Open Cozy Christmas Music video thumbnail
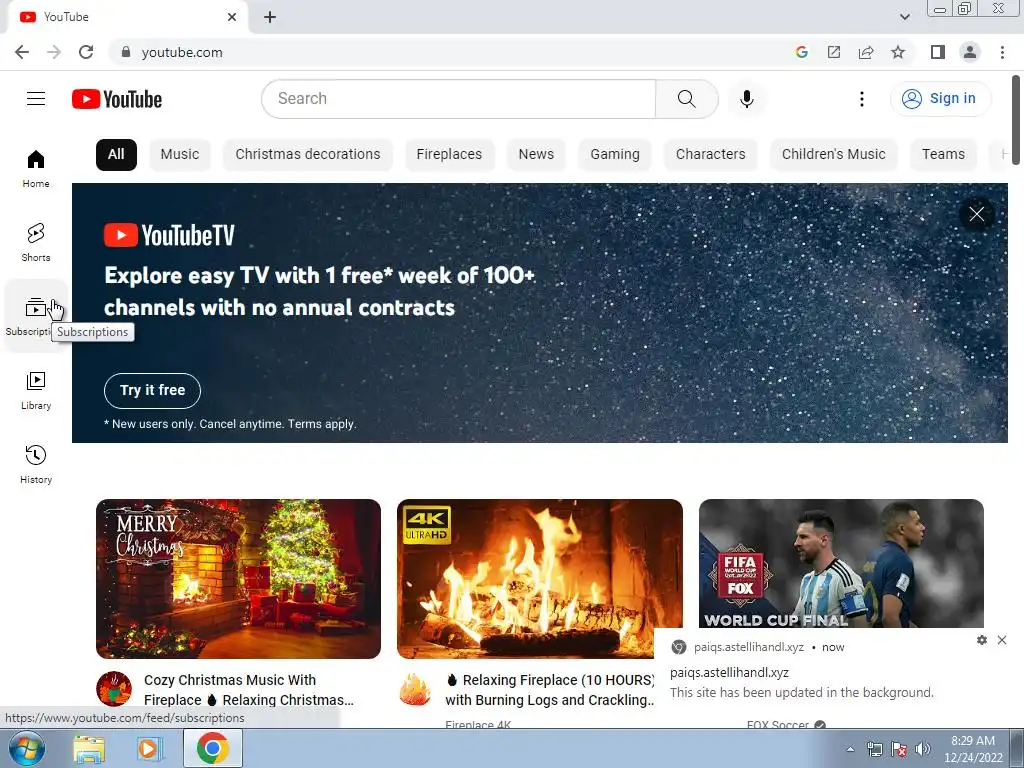The width and height of the screenshot is (1024, 768). click(x=238, y=579)
